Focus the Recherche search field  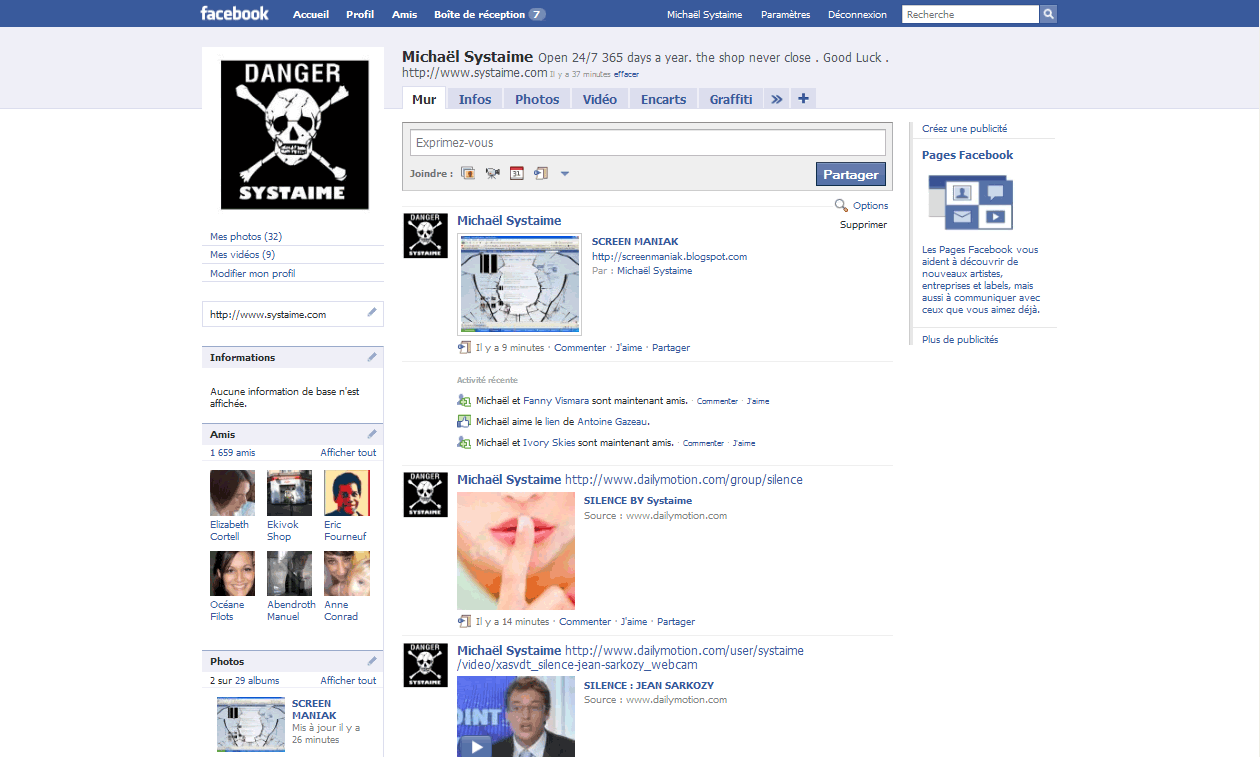point(971,14)
